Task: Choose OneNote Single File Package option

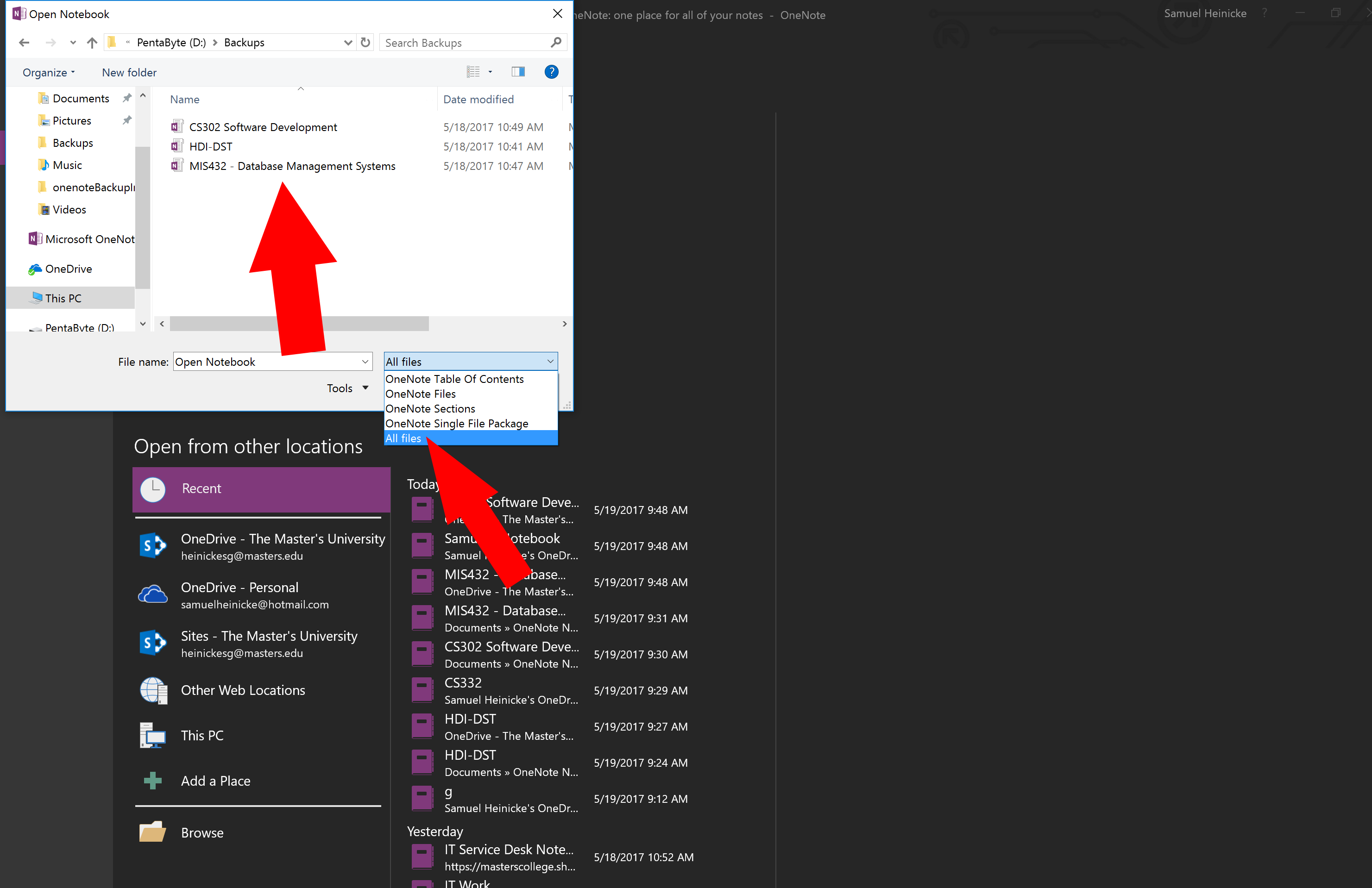Action: click(x=457, y=424)
